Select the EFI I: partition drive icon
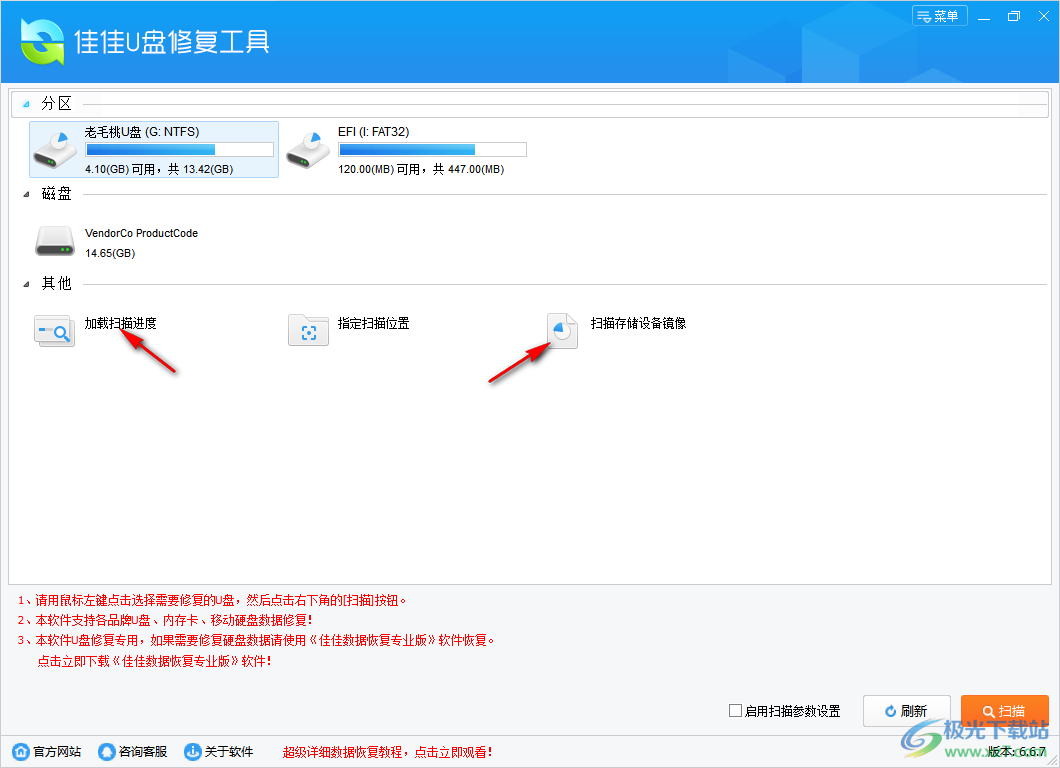The image size is (1060, 768). pyautogui.click(x=308, y=149)
